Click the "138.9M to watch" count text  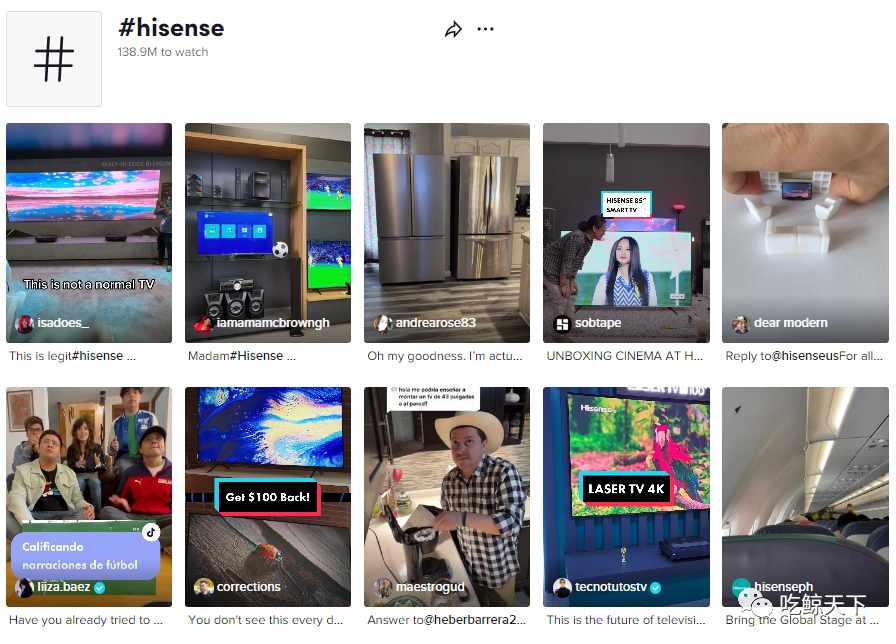163,52
